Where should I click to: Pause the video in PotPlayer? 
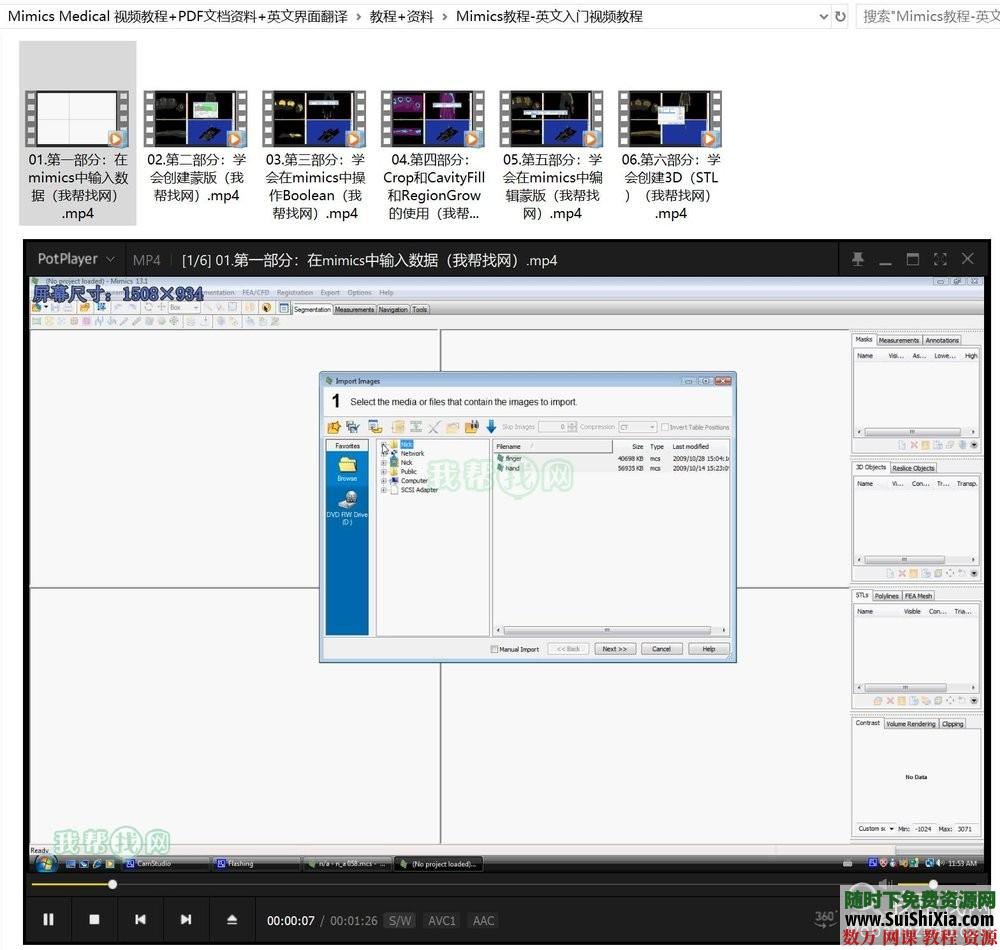(x=48, y=919)
